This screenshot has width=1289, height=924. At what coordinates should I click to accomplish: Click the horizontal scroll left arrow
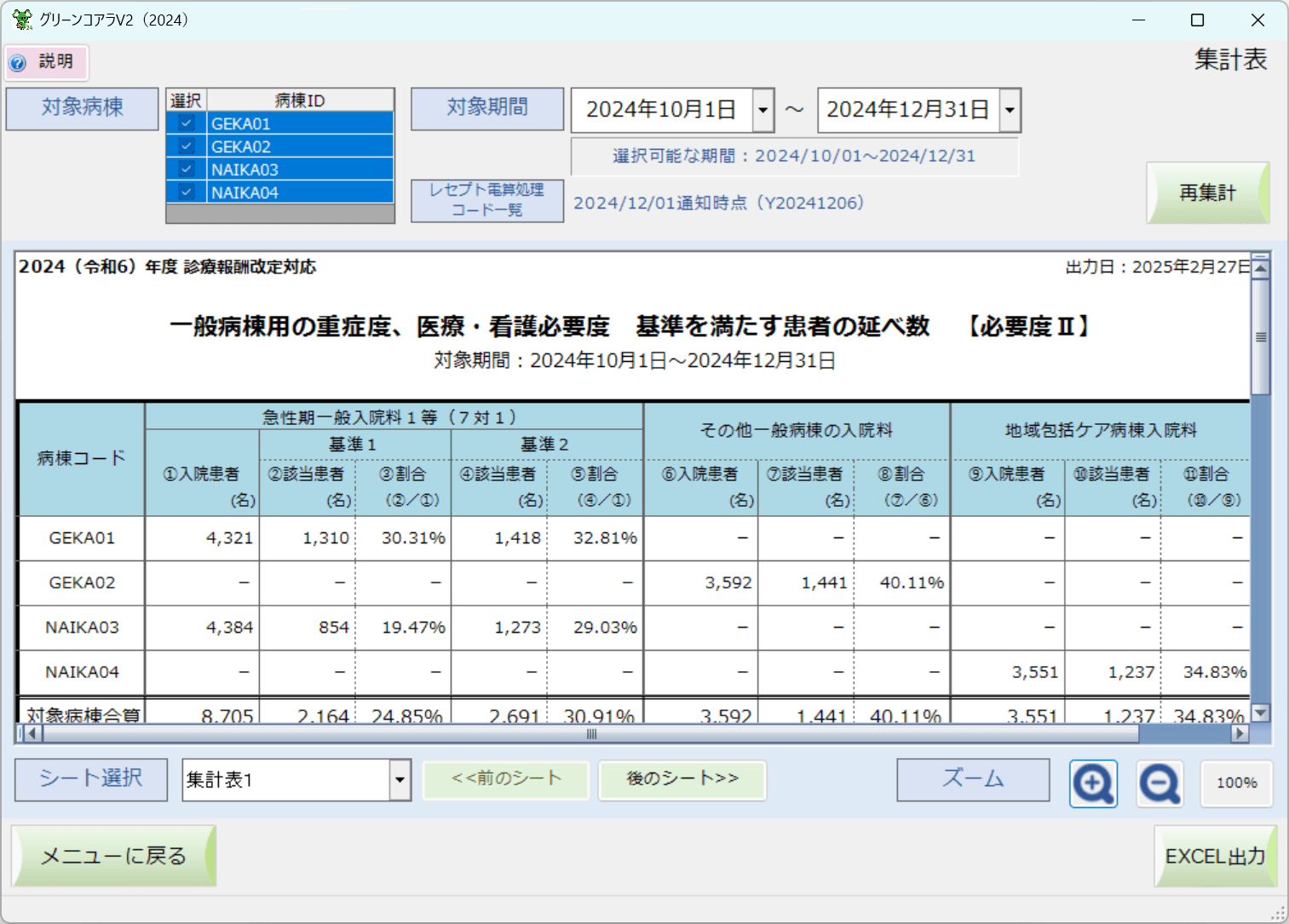point(32,733)
